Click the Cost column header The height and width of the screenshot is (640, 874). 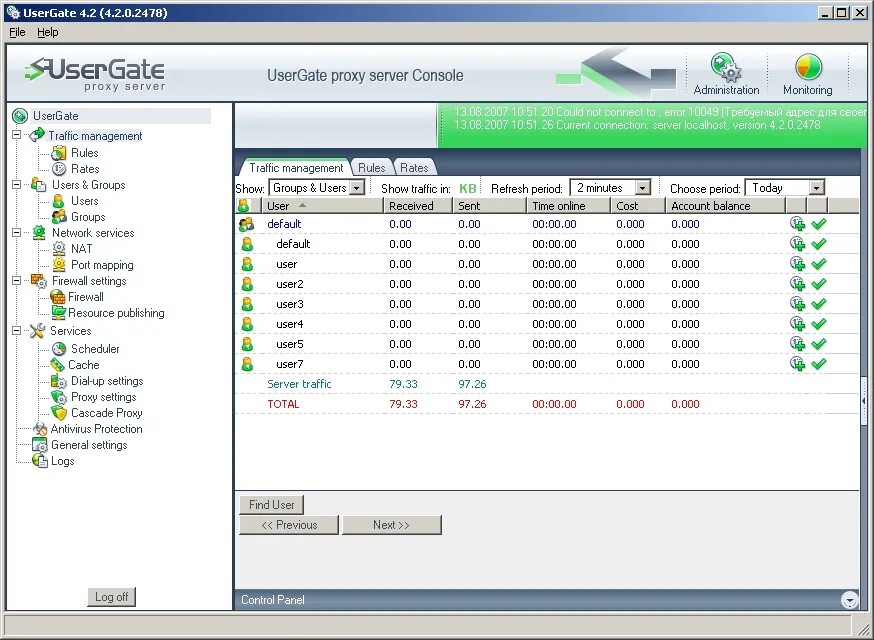pos(638,206)
